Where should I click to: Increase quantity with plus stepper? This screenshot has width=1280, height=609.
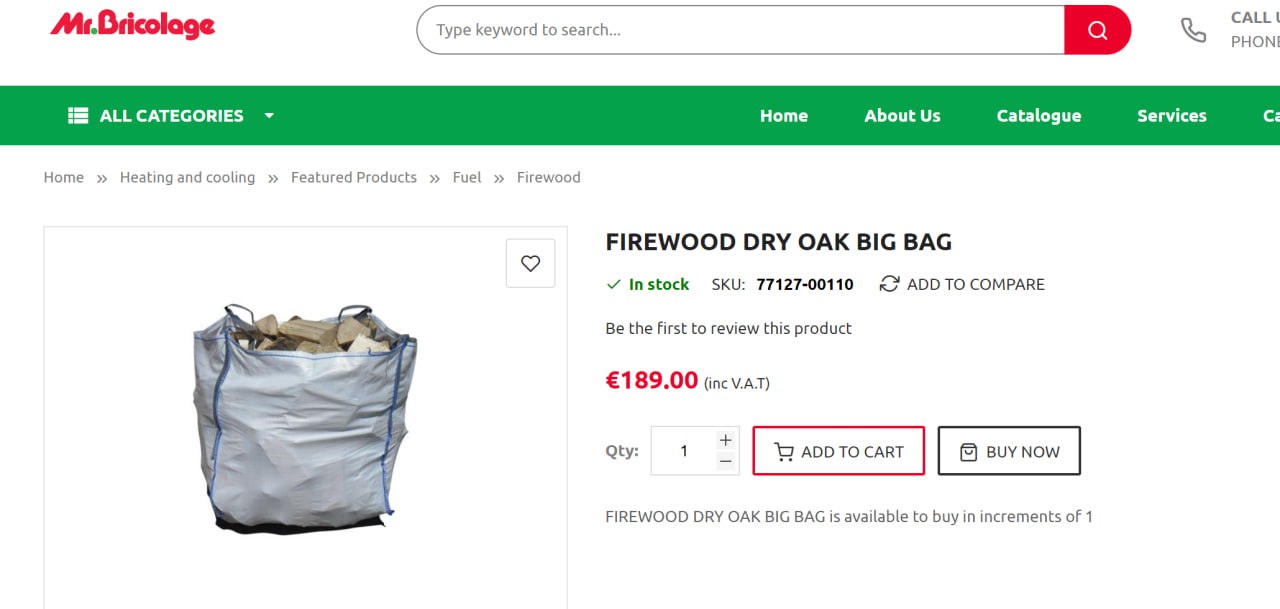click(726, 440)
